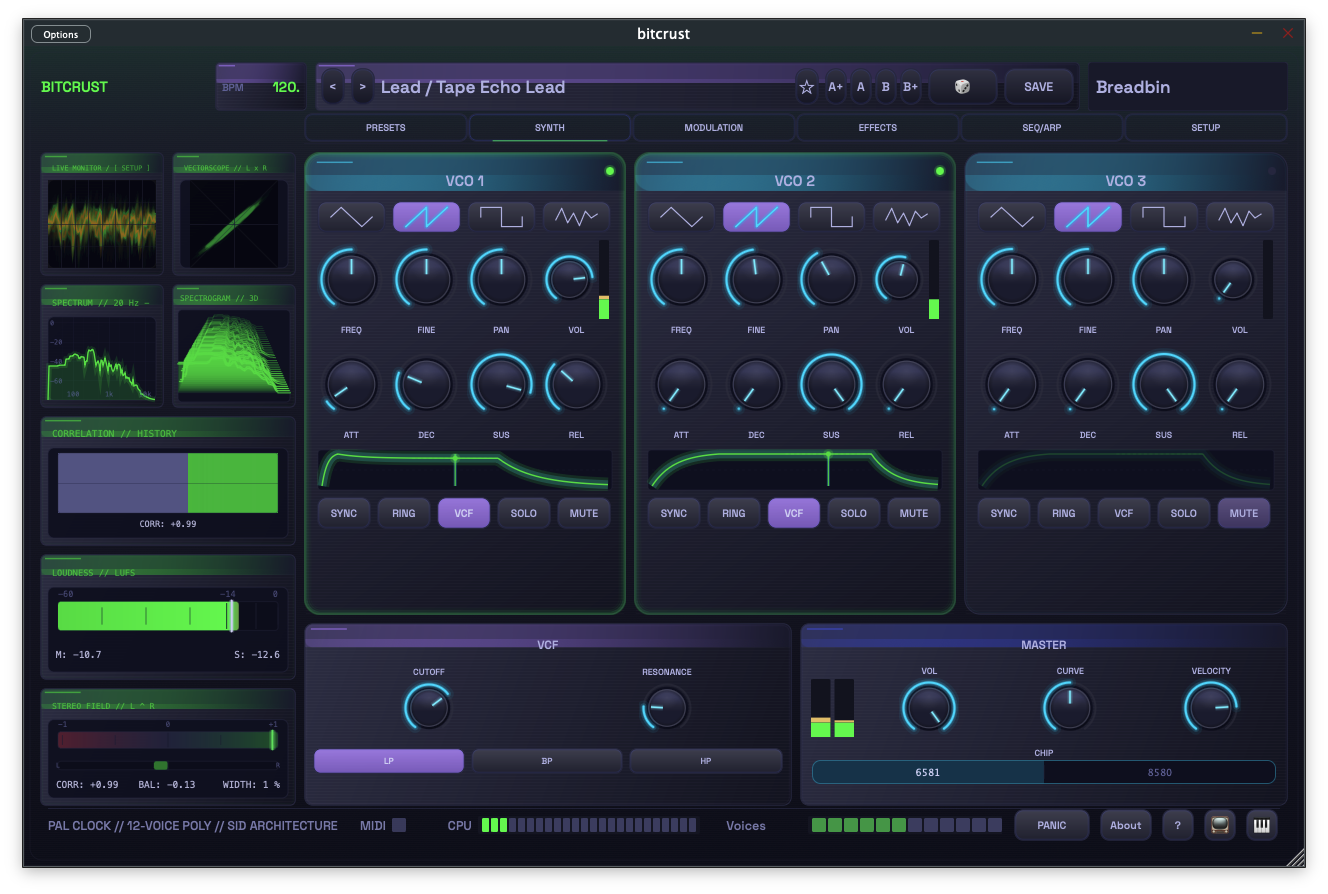Open help via the question mark icon
The height and width of the screenshot is (894, 1328).
tap(1177, 825)
